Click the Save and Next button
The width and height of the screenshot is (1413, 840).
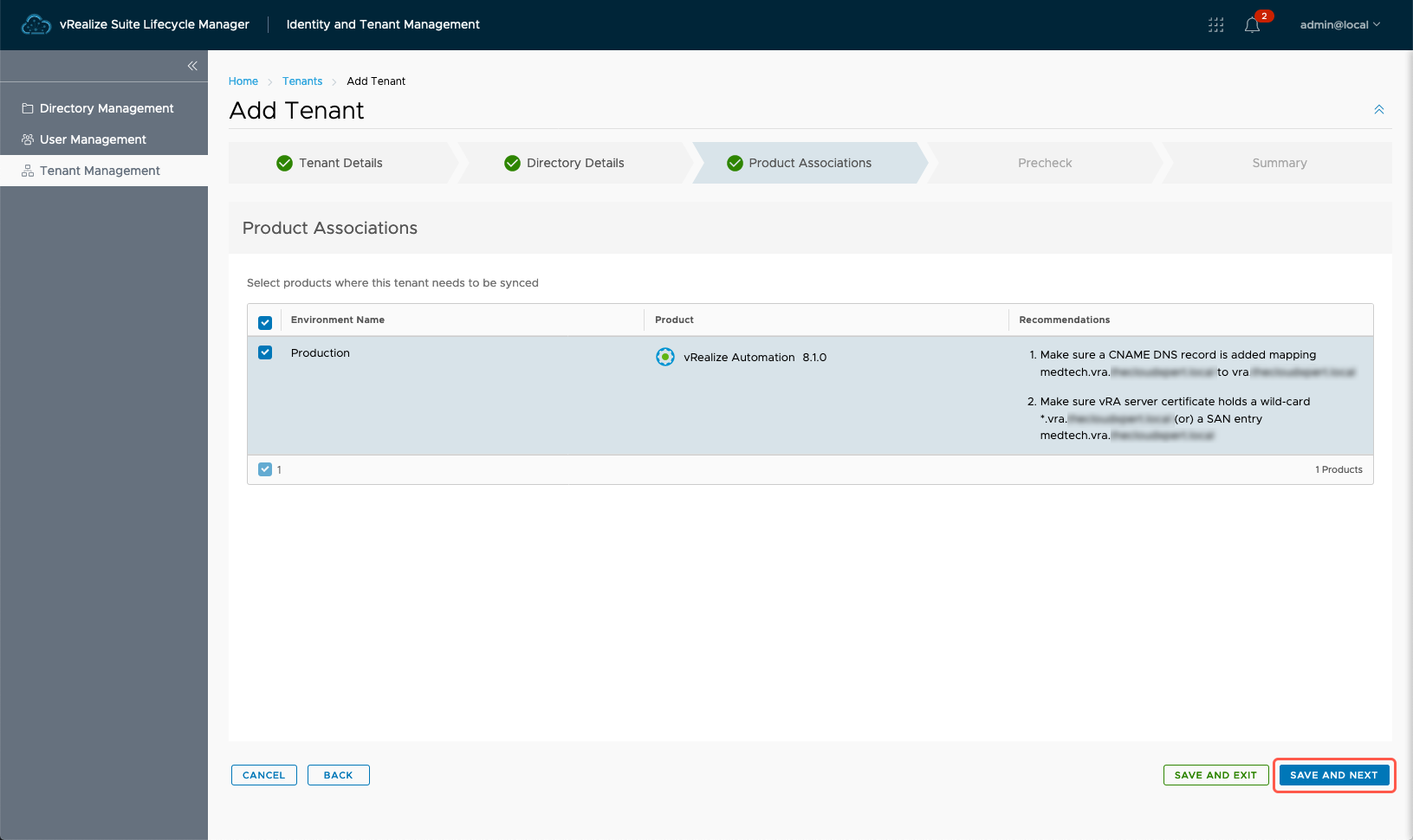pos(1333,775)
